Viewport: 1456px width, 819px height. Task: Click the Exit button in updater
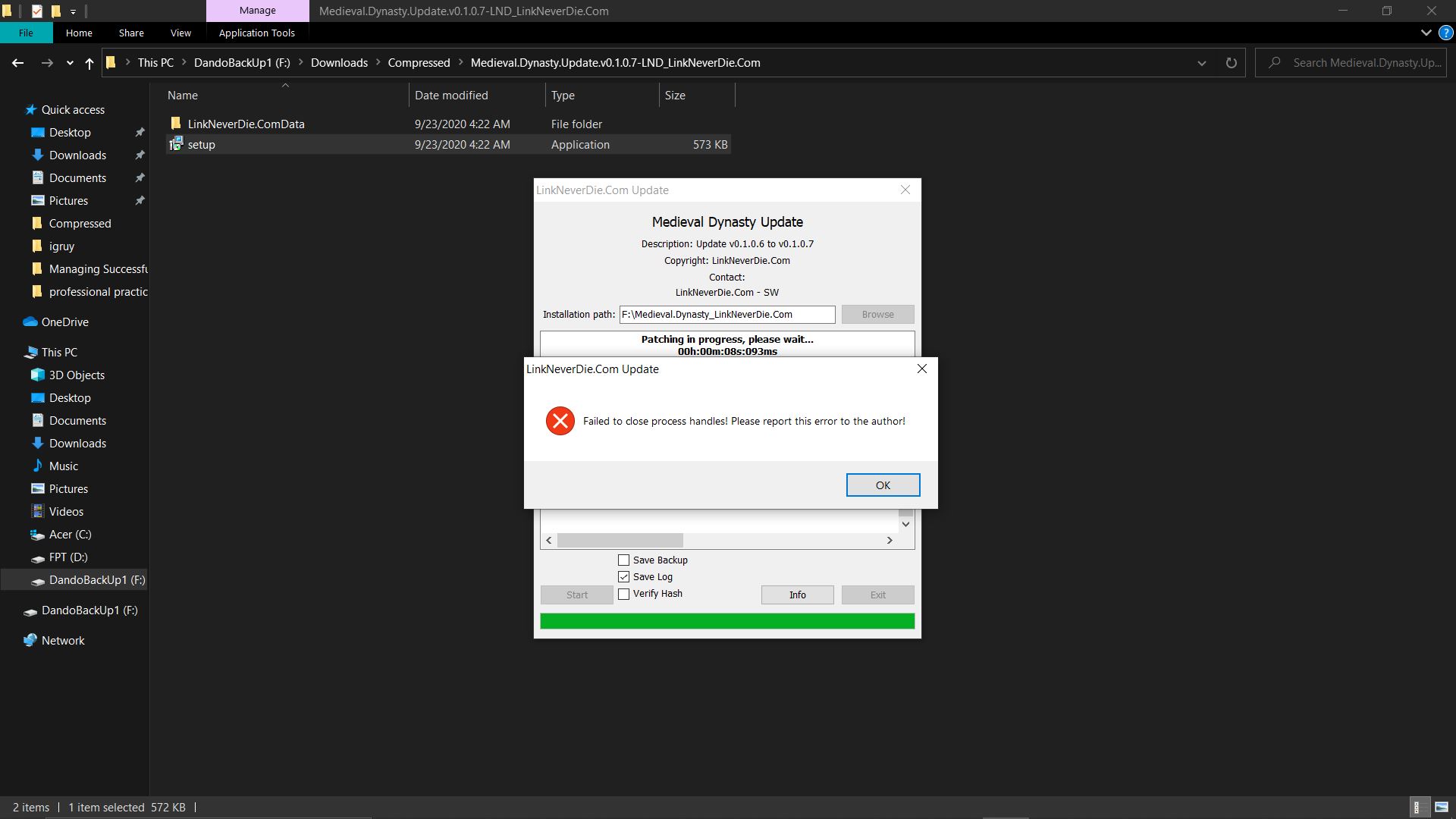click(x=877, y=595)
